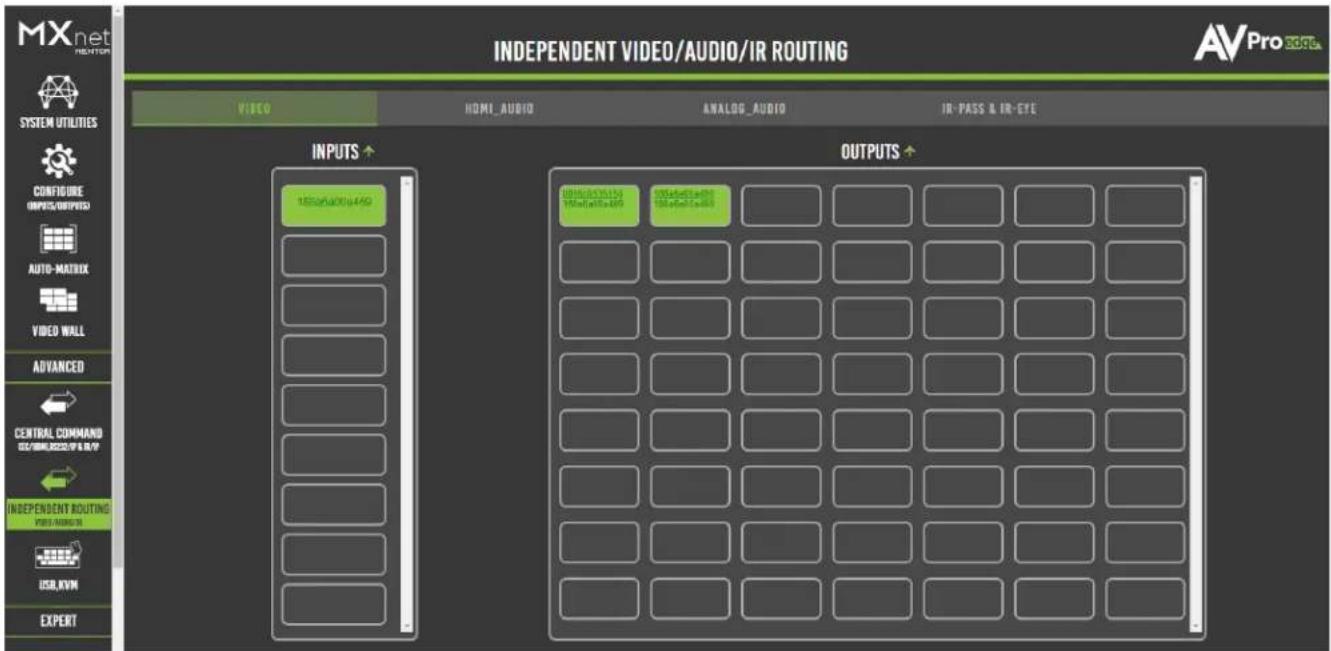The height and width of the screenshot is (651, 1331).
Task: Select the green Independent Routing arrows icon
Action: [x=57, y=482]
